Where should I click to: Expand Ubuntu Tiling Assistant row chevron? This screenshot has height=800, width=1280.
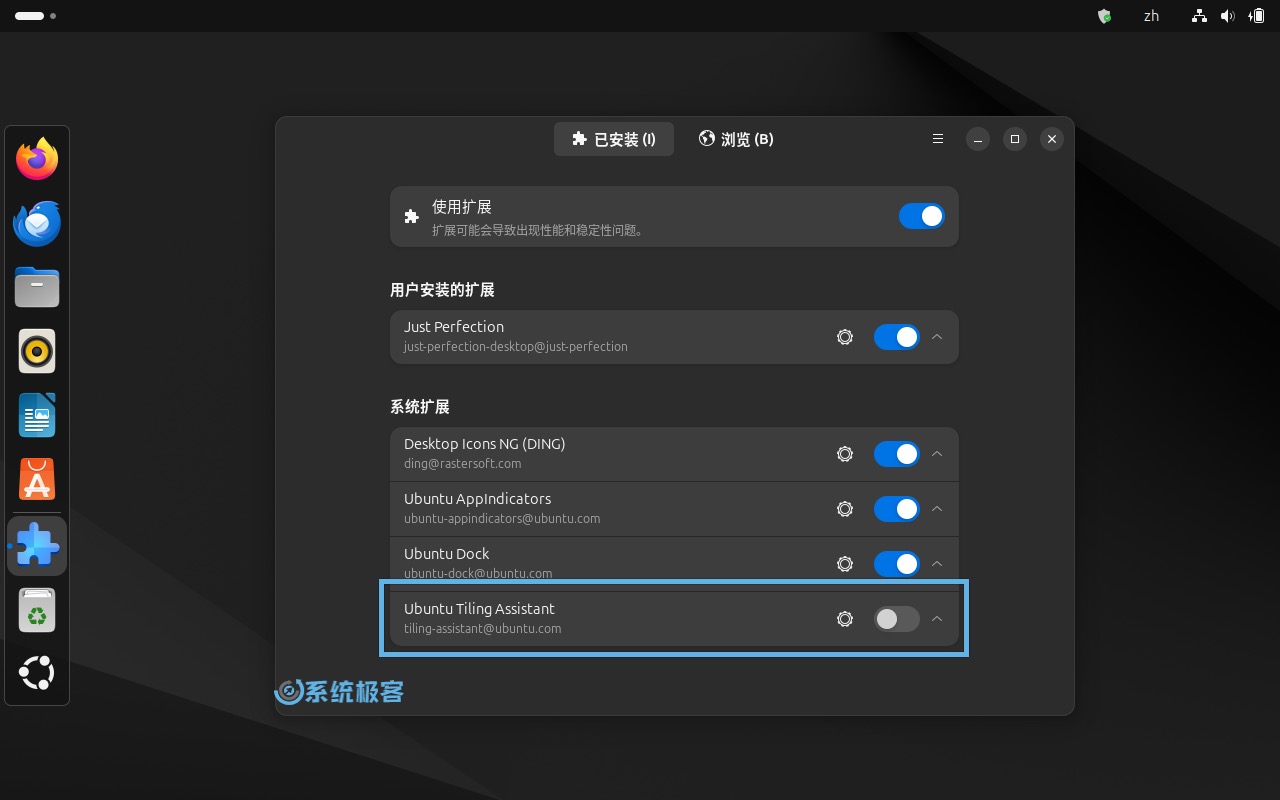click(x=937, y=619)
